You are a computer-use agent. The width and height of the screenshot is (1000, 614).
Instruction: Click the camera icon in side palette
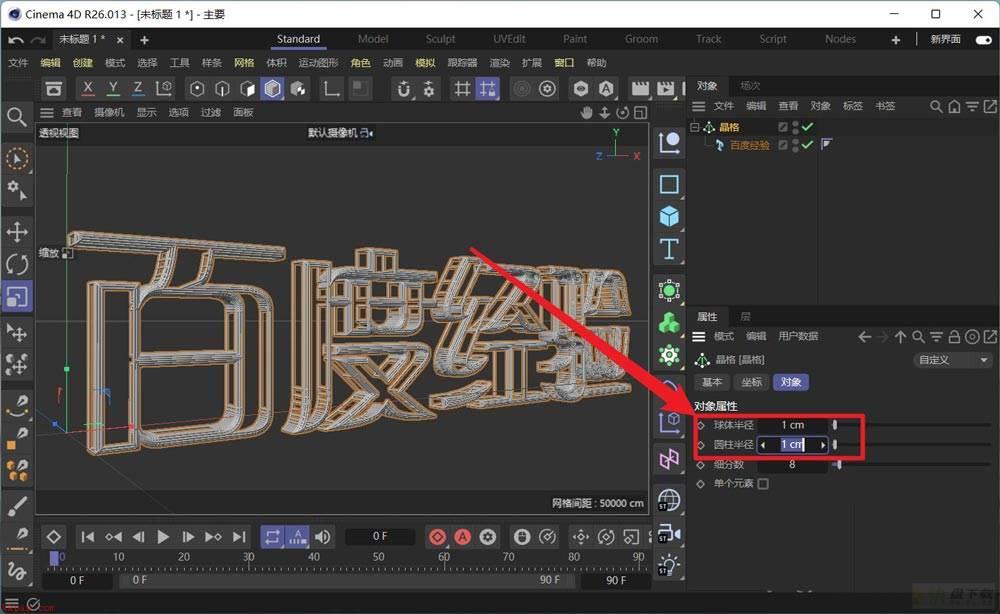[669, 532]
